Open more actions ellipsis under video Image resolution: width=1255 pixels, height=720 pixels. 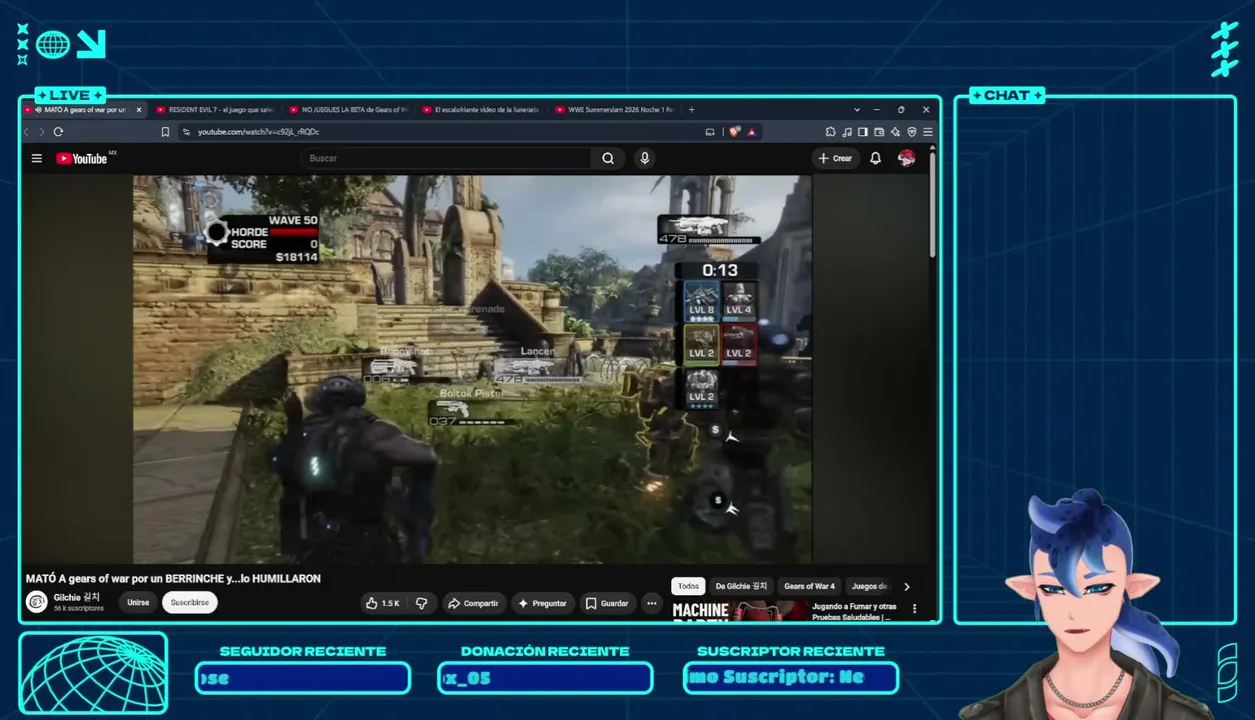point(652,603)
